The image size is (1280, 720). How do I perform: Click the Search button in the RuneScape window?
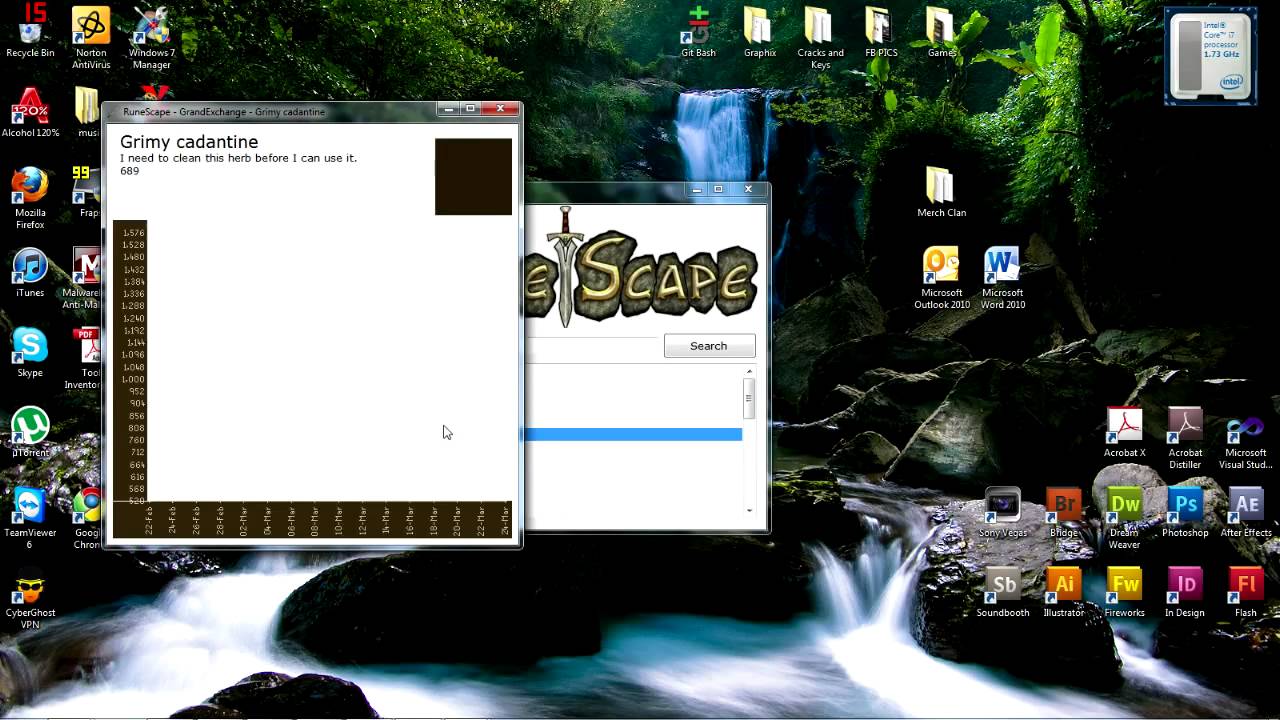pyautogui.click(x=709, y=346)
